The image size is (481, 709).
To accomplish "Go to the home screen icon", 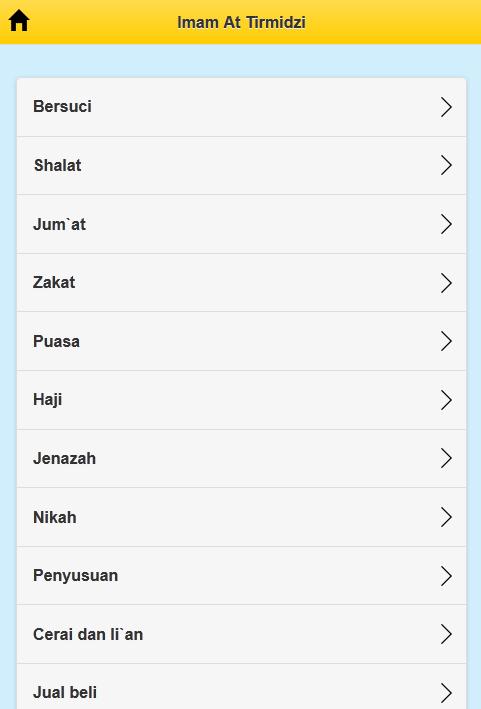I will 19,21.
